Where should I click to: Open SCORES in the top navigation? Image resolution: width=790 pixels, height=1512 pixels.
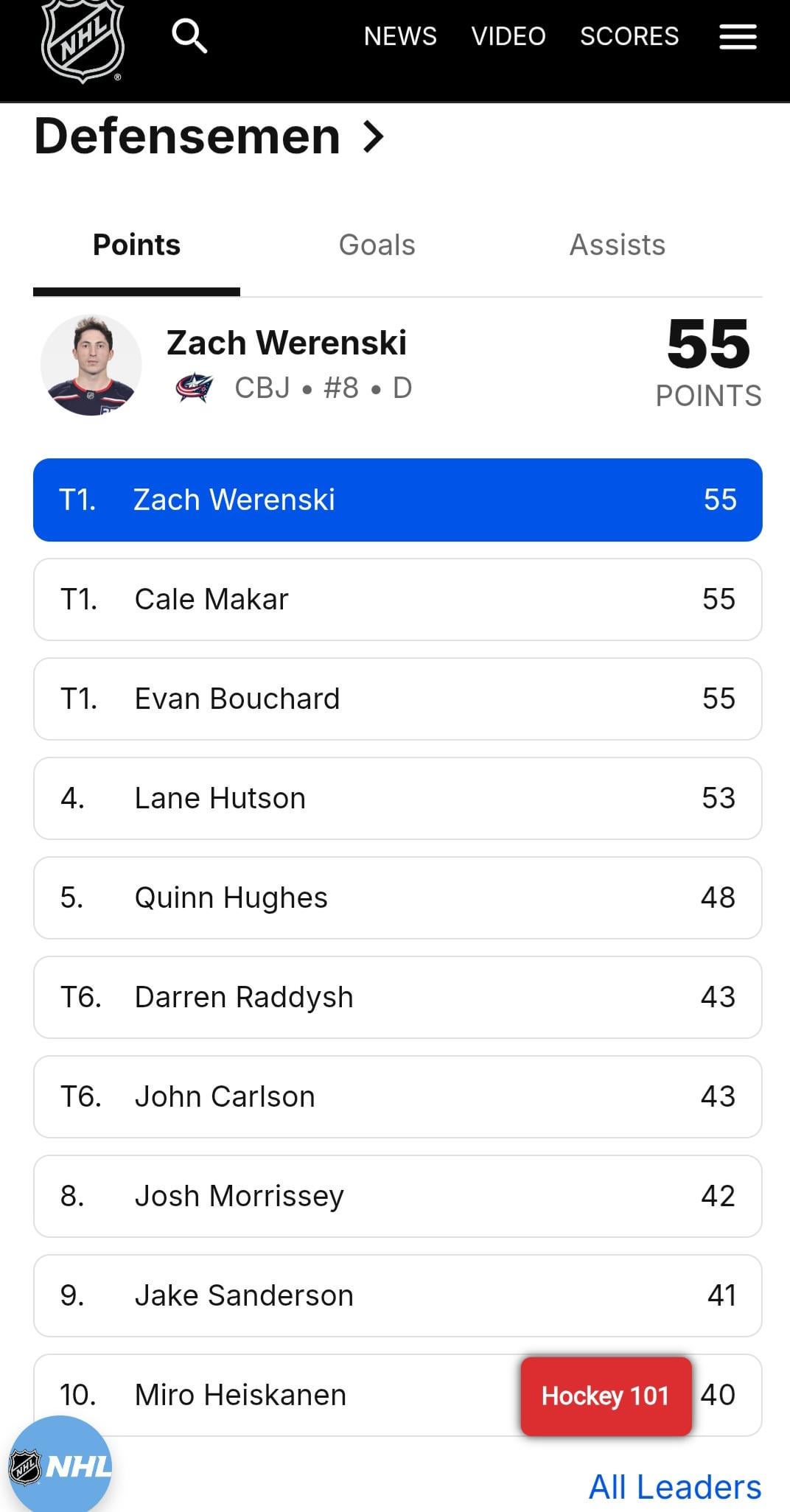pos(629,36)
